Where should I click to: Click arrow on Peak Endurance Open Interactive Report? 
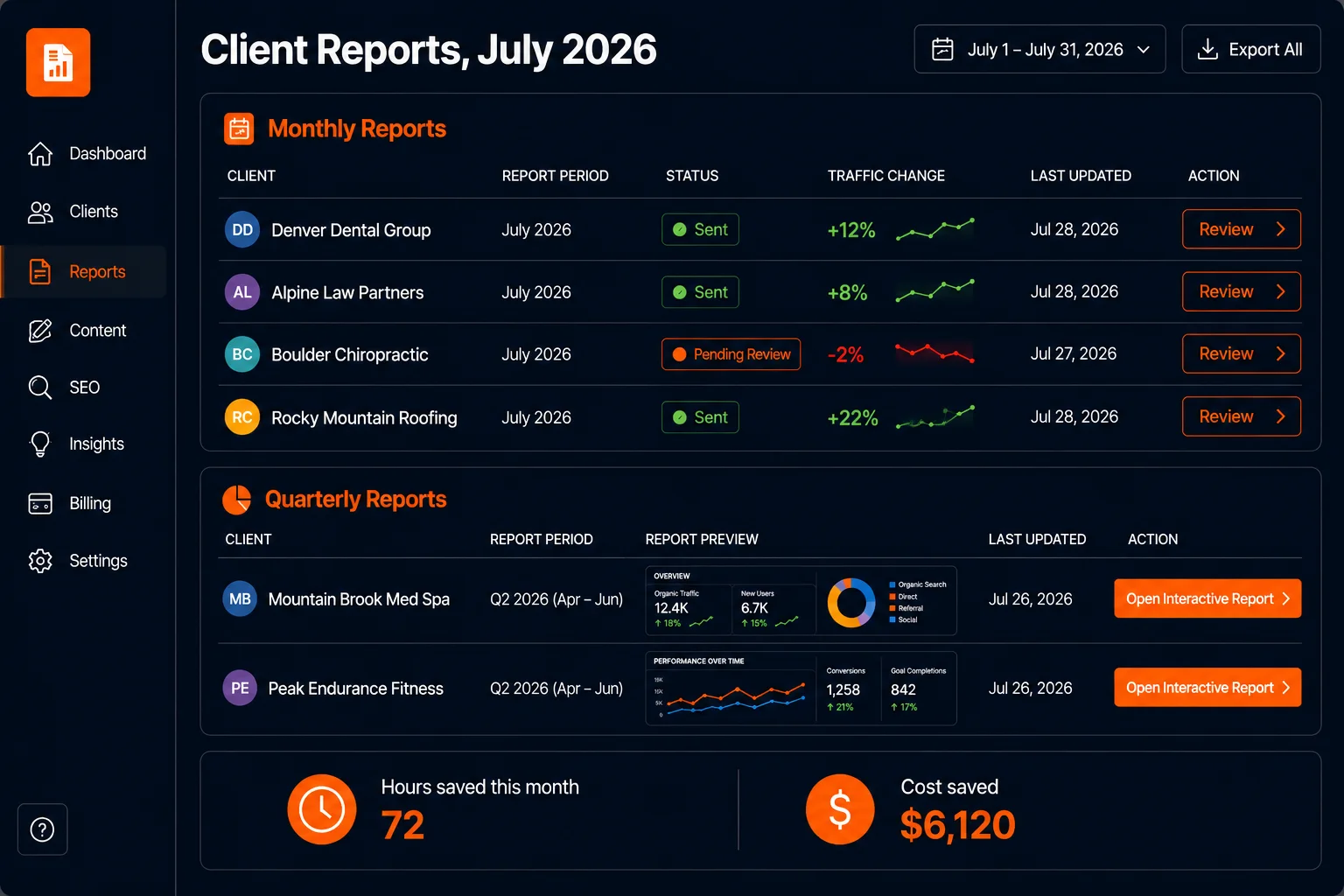point(1285,688)
